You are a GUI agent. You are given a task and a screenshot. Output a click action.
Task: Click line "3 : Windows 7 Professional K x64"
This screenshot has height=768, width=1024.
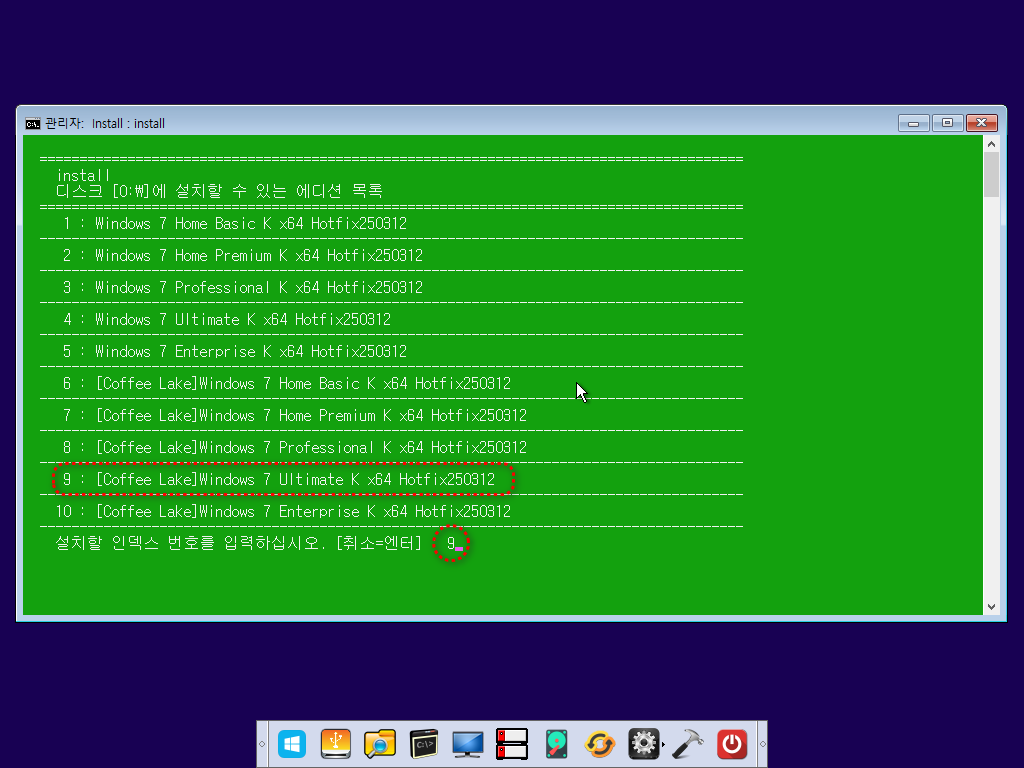pos(242,287)
